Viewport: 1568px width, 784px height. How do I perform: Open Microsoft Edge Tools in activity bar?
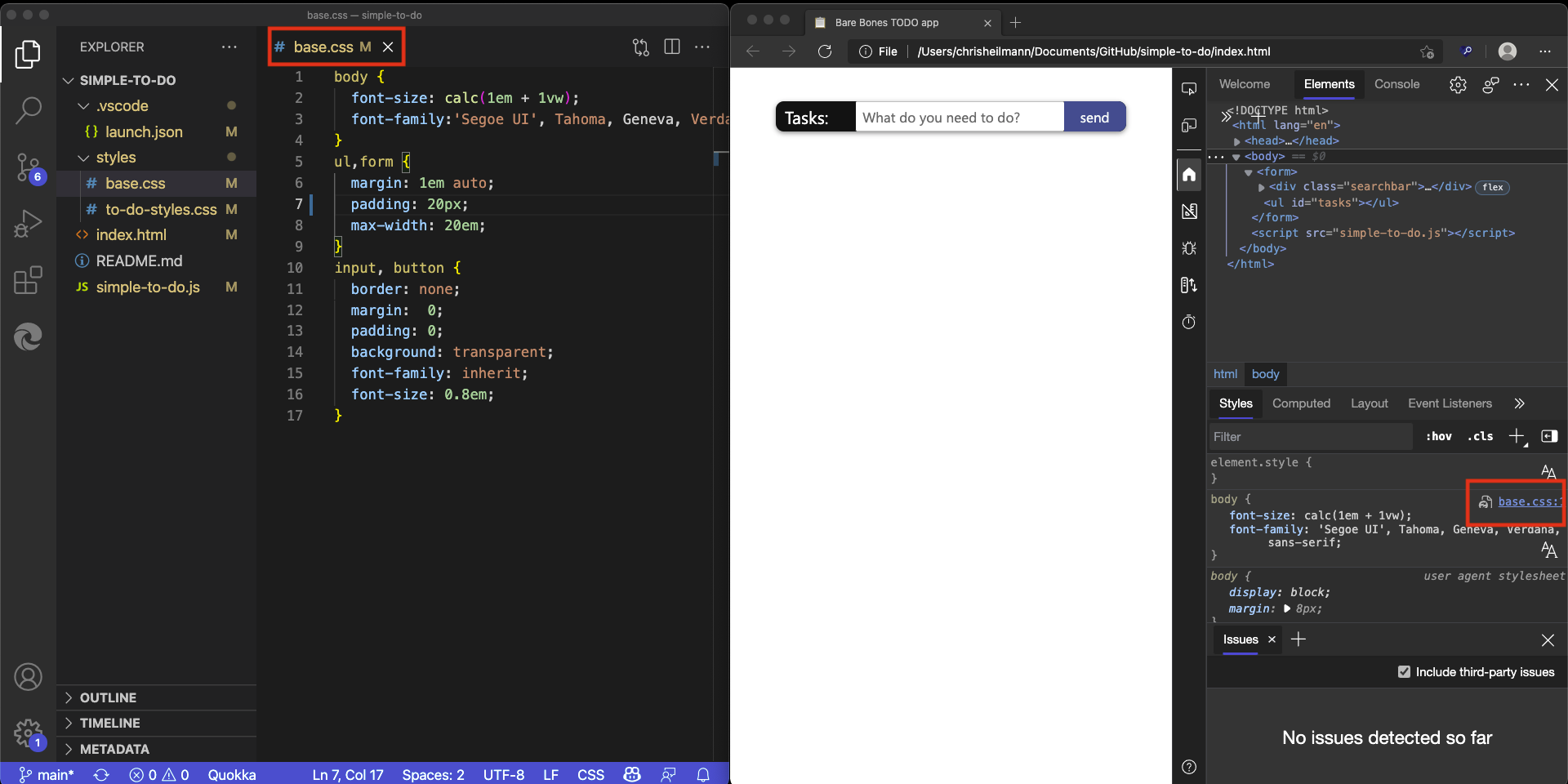[29, 336]
